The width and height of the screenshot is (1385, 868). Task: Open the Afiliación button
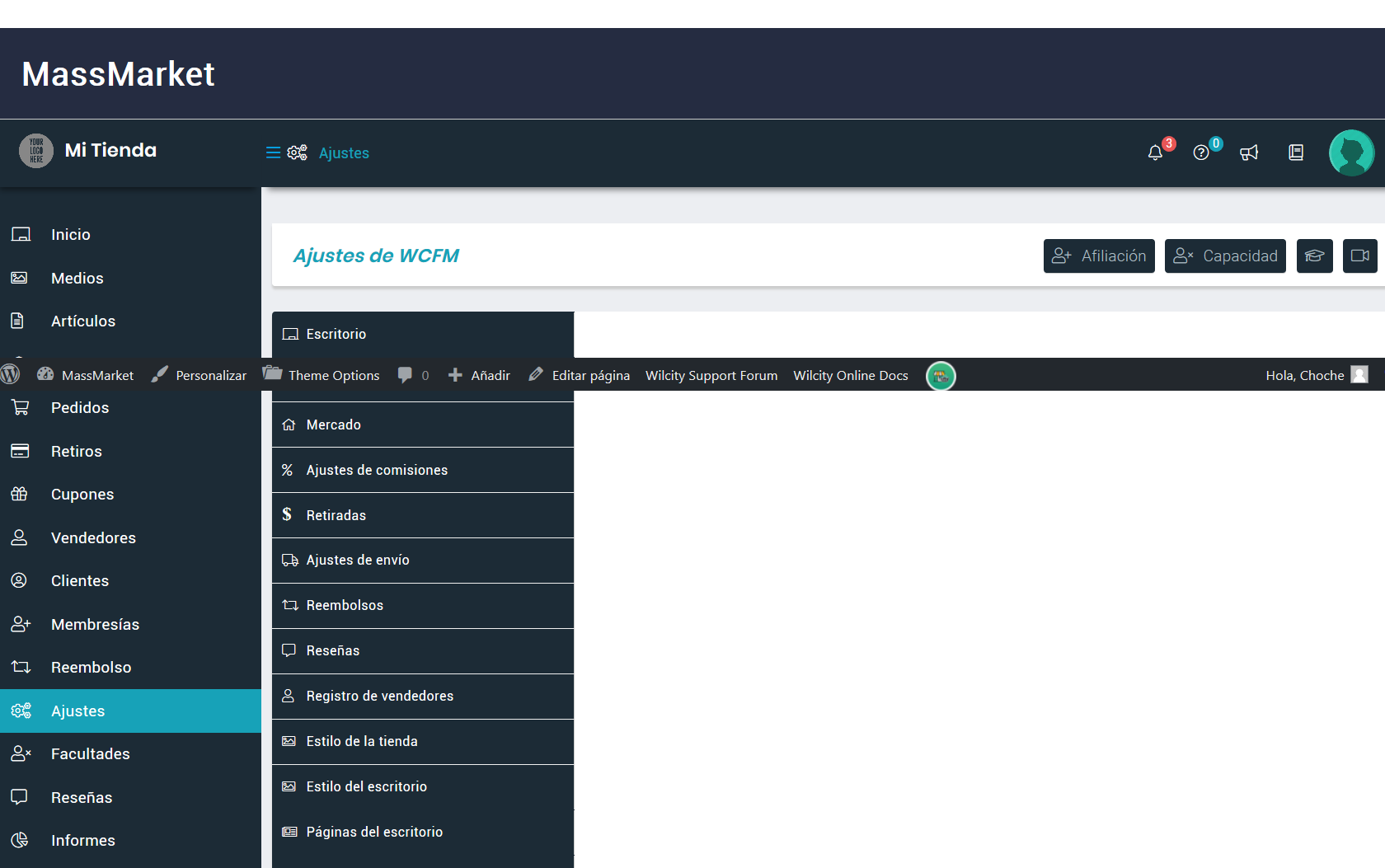click(1099, 256)
